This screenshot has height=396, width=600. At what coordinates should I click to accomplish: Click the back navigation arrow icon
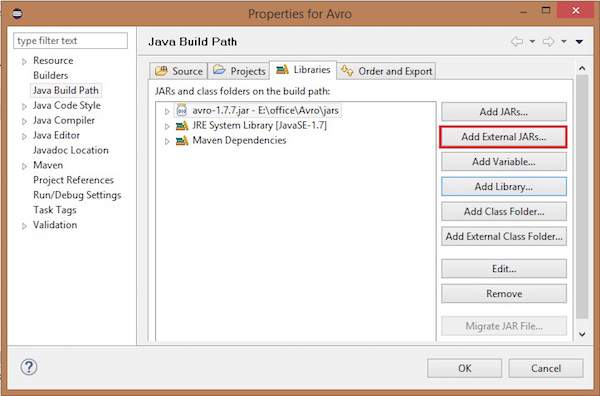coord(517,41)
